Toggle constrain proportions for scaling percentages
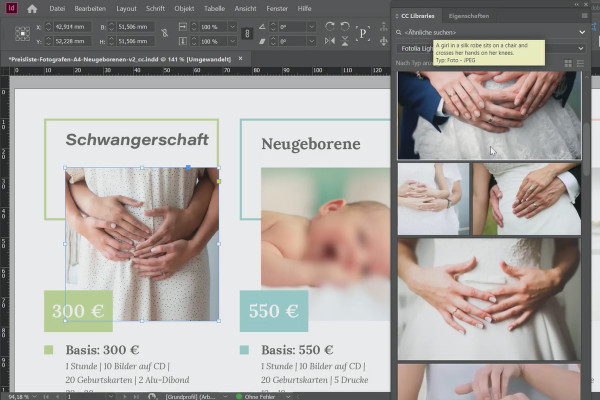 [x=247, y=34]
